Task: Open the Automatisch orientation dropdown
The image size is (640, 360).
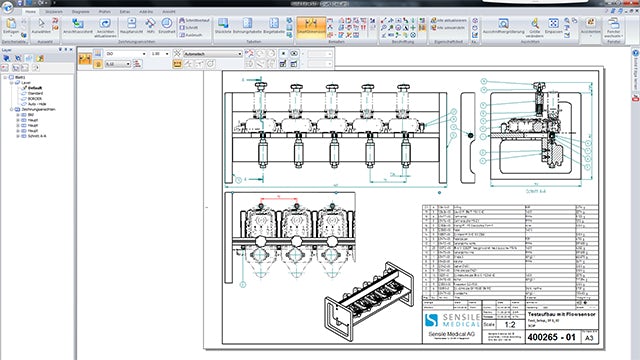Action: point(213,54)
